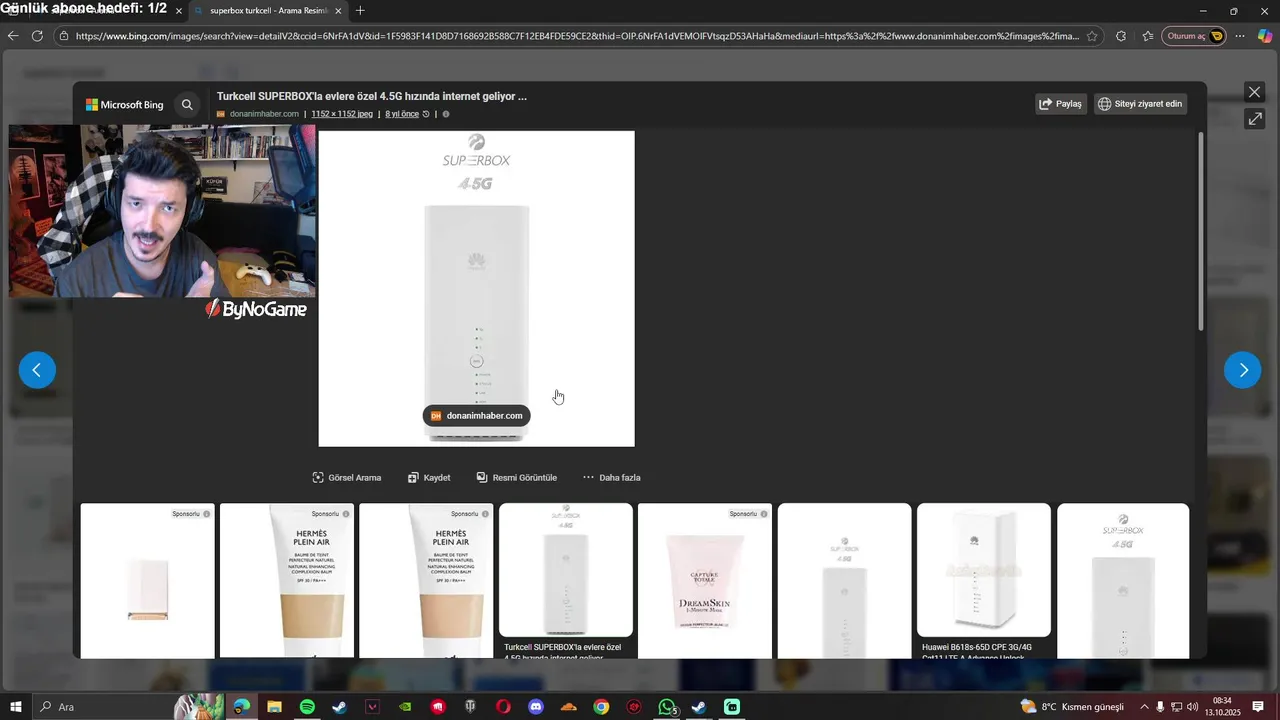
Task: Click the 8 yıl önce date link
Action: pyautogui.click(x=402, y=114)
